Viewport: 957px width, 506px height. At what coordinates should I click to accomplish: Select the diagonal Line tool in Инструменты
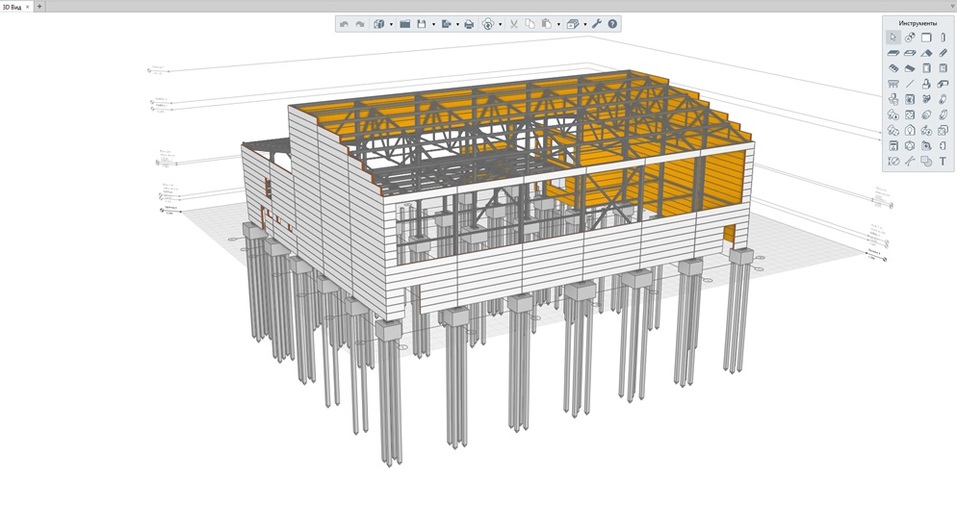(910, 84)
